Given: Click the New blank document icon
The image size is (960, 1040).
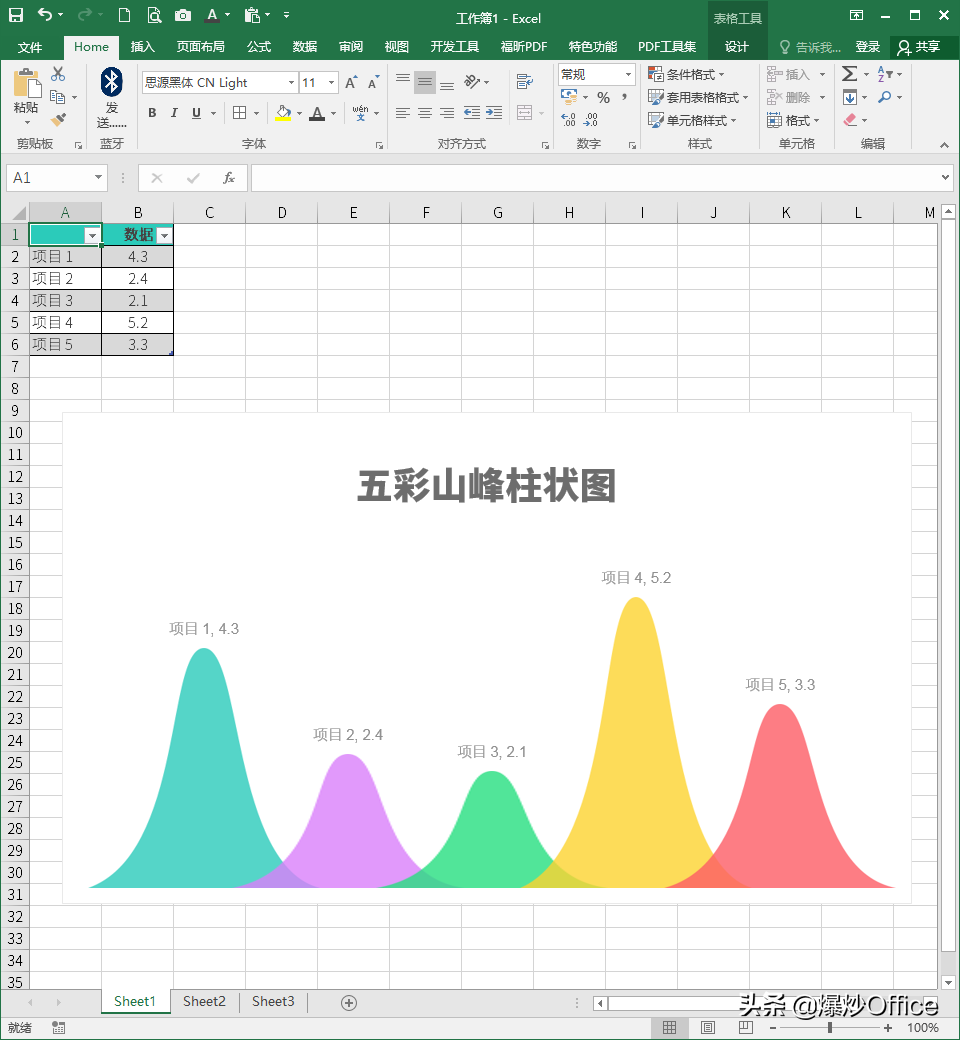Looking at the screenshot, I should pyautogui.click(x=124, y=15).
